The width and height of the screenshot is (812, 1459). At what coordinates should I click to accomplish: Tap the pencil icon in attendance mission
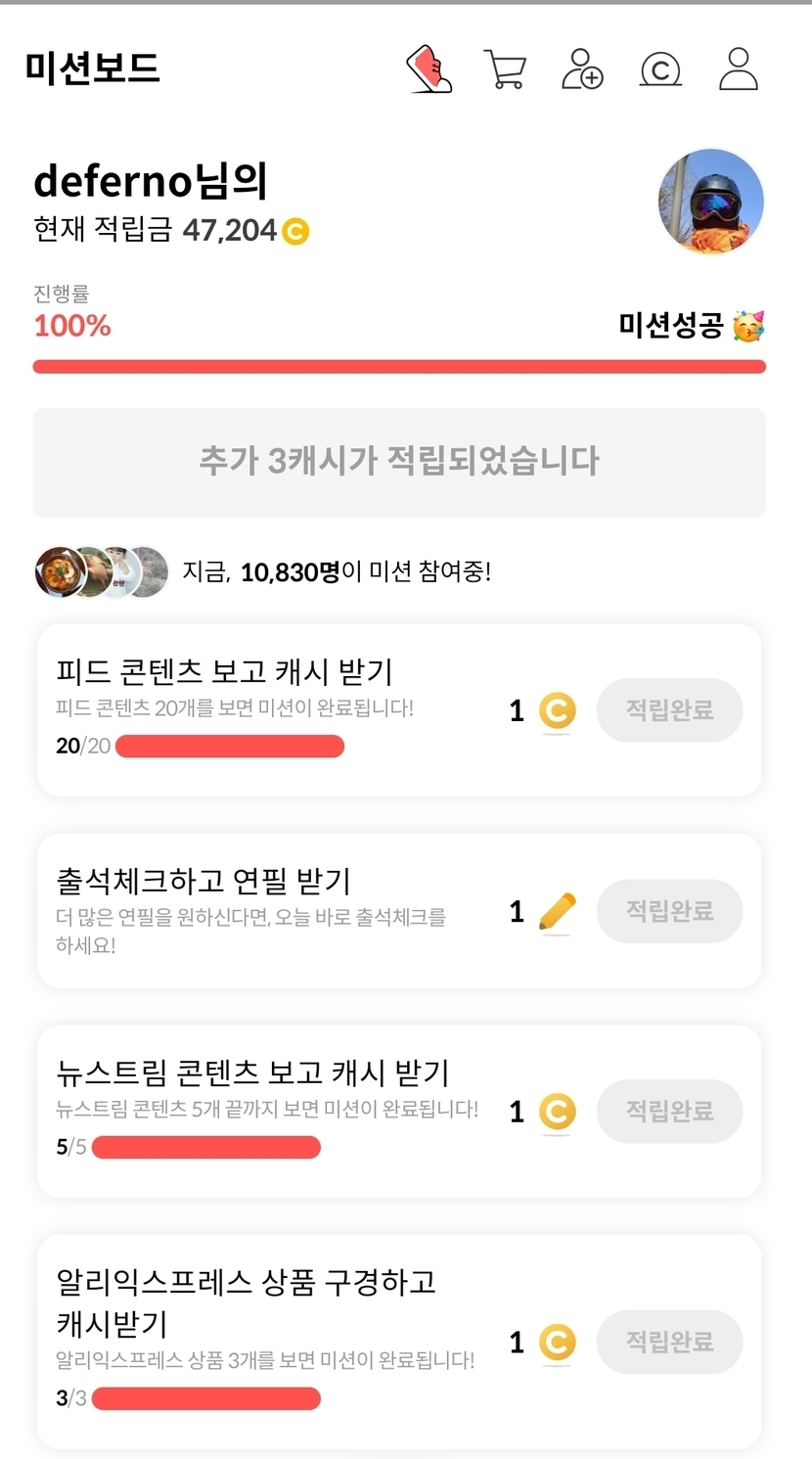pos(557,912)
